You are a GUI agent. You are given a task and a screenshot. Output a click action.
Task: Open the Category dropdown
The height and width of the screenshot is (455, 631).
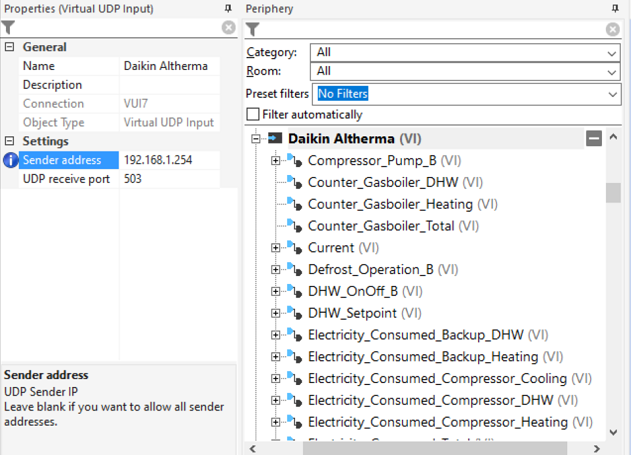[x=612, y=53]
